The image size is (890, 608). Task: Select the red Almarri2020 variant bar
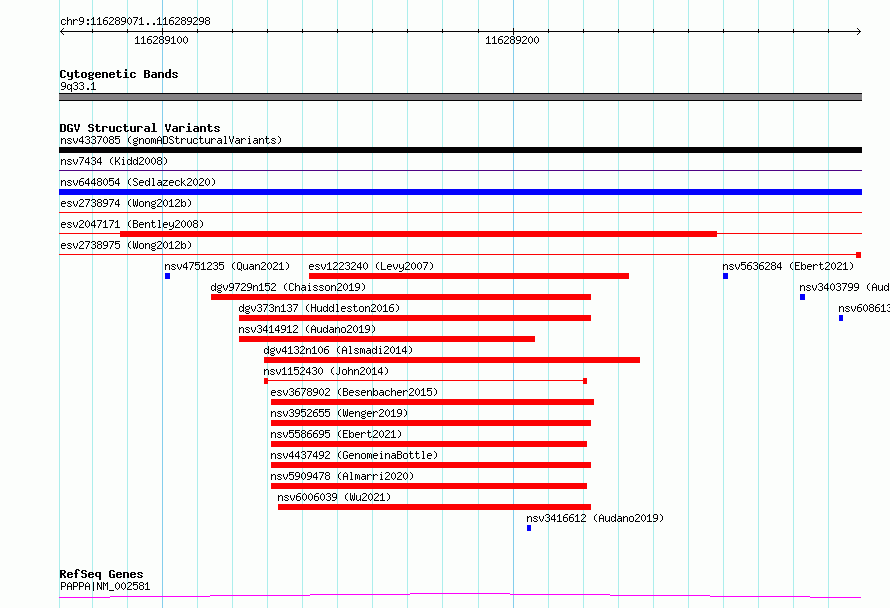pyautogui.click(x=429, y=486)
